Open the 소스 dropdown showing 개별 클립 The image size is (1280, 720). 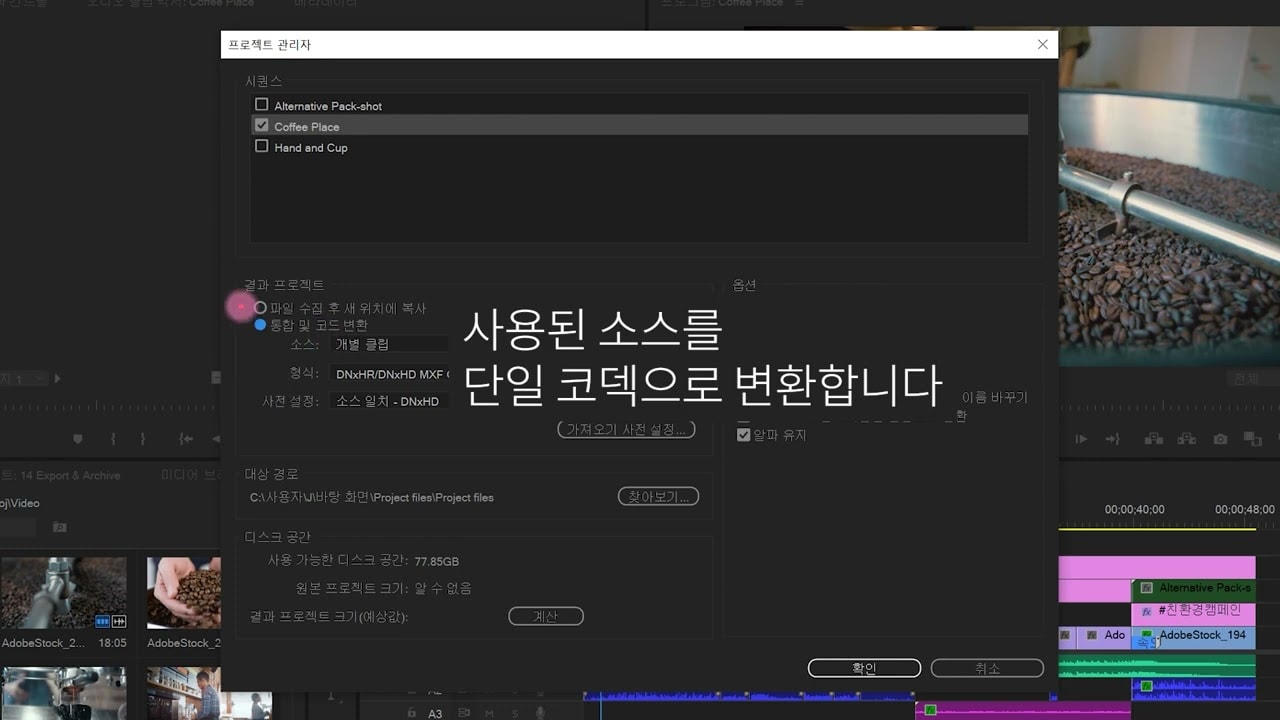coord(389,343)
